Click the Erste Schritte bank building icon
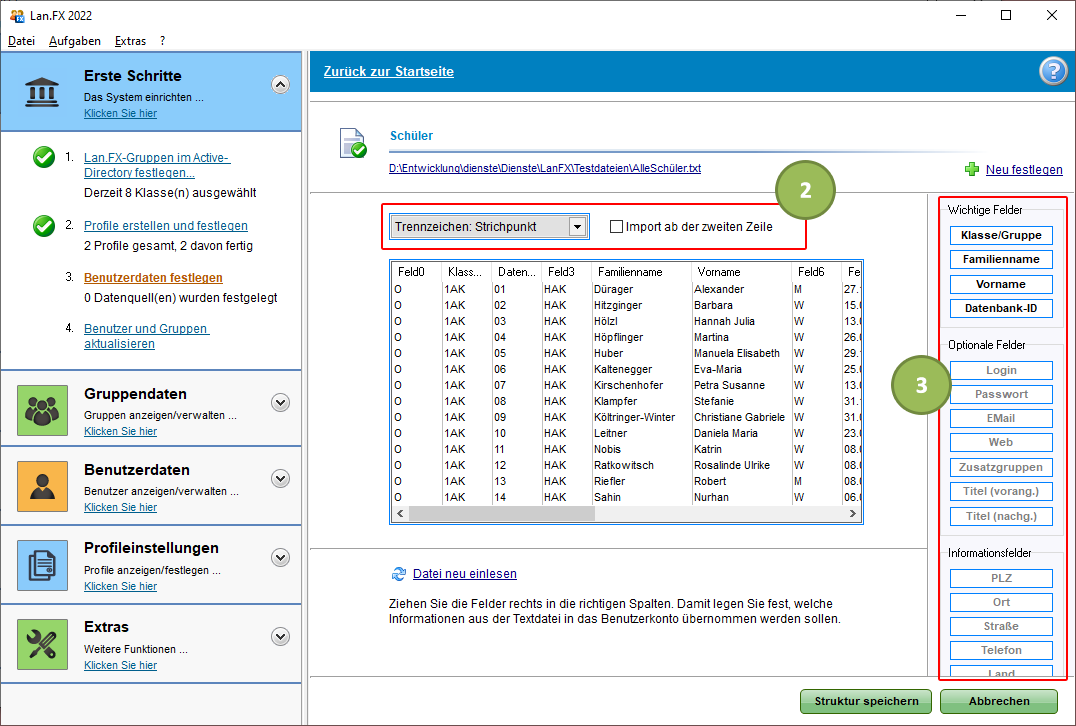Screen dimensions: 1076x726 tap(42, 92)
